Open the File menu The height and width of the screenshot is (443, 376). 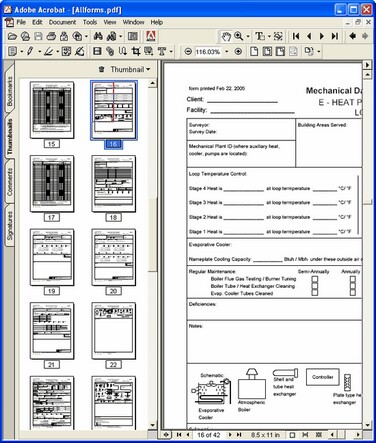tap(21, 22)
